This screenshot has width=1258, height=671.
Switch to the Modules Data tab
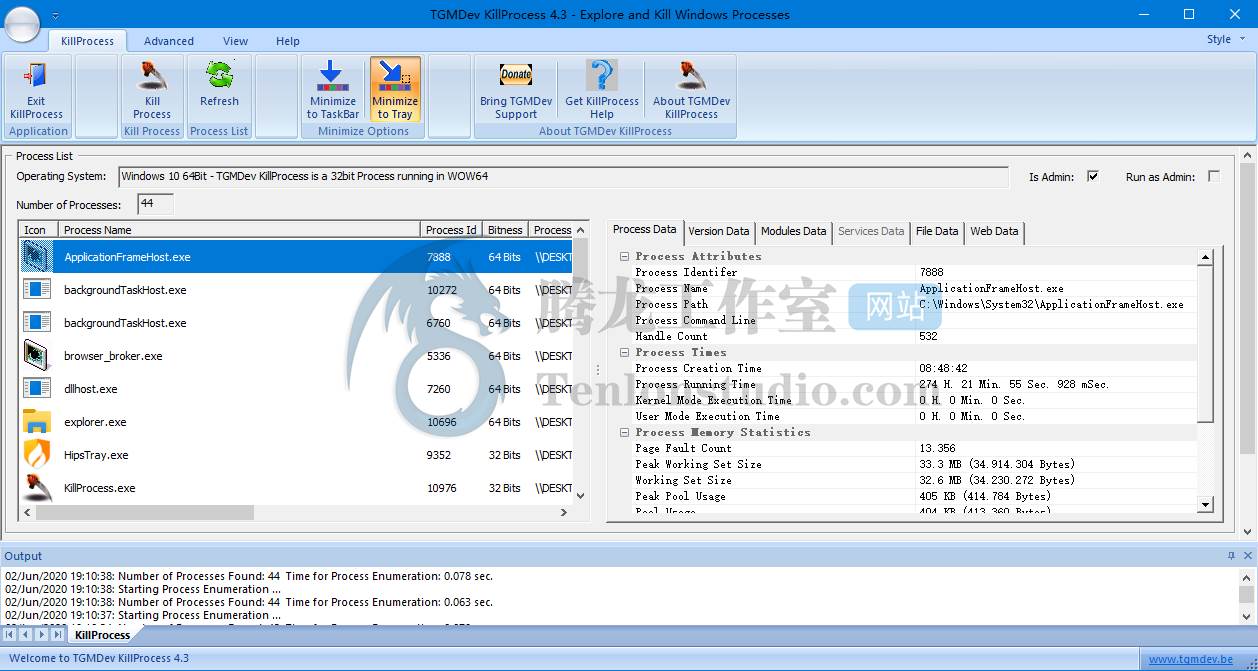[793, 231]
